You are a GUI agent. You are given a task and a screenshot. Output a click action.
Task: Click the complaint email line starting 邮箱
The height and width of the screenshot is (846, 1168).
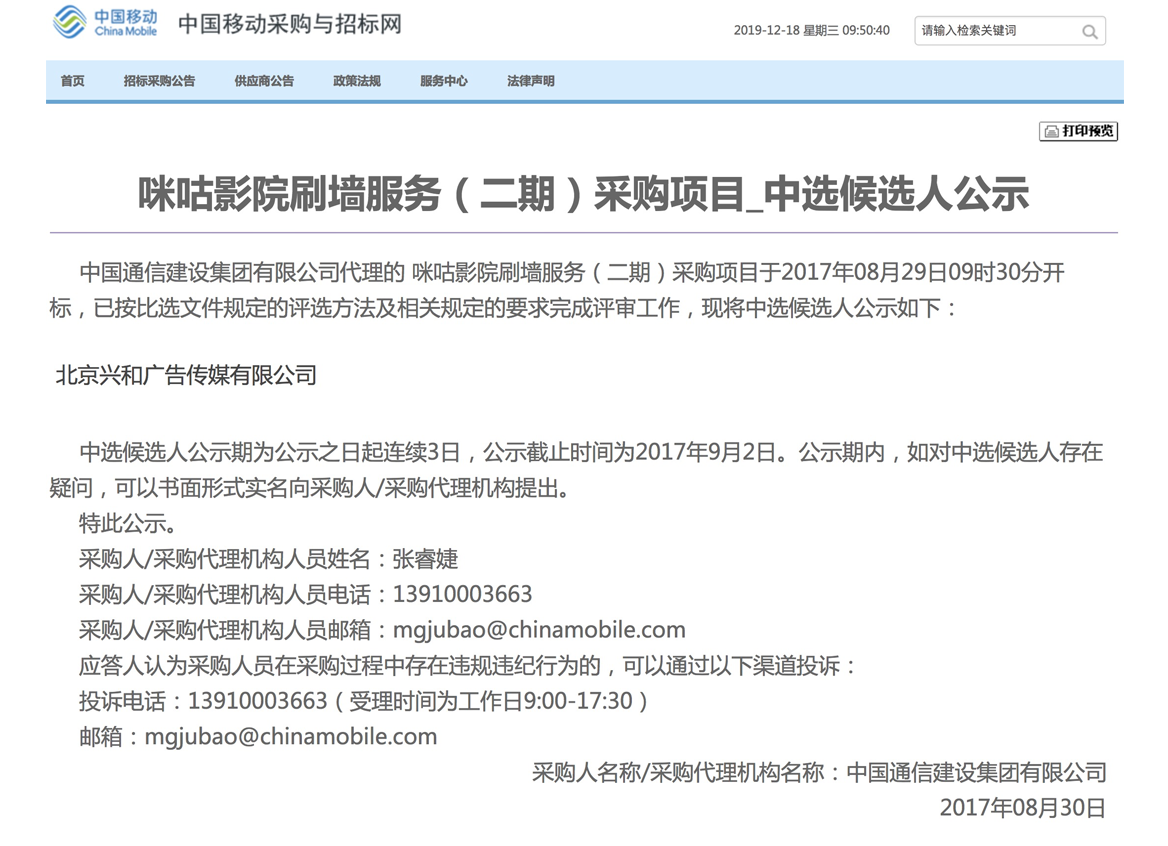[x=258, y=737]
